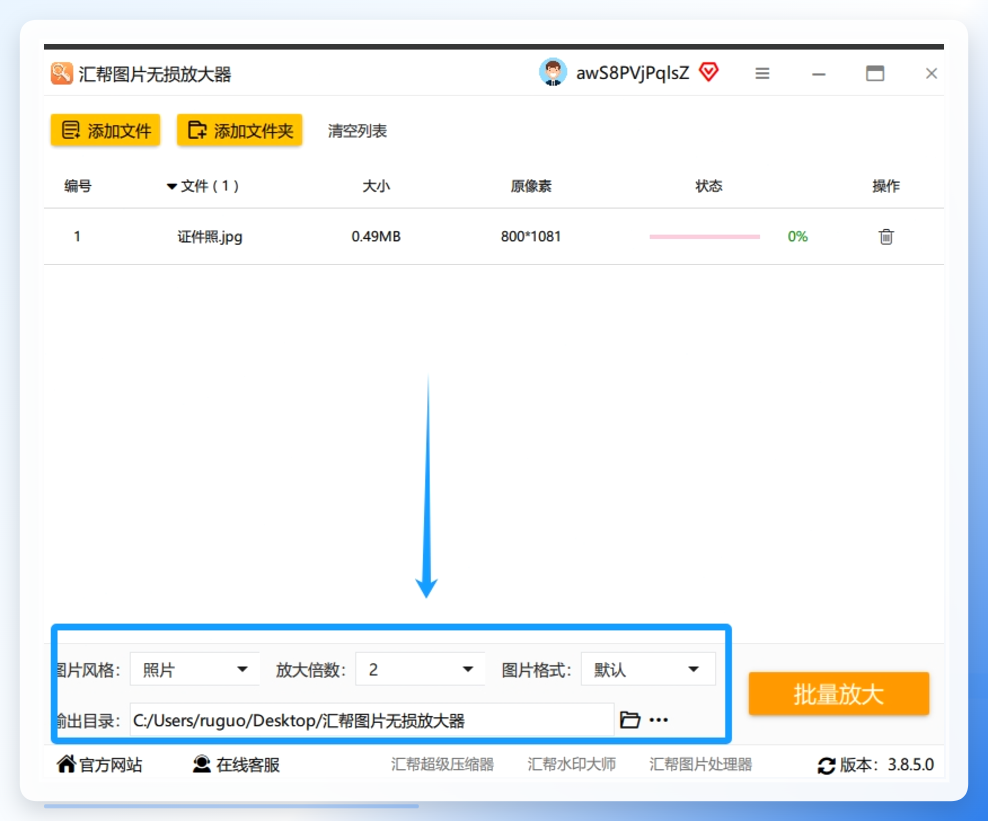Open the 官方网站 link
The height and width of the screenshot is (821, 988).
point(100,764)
